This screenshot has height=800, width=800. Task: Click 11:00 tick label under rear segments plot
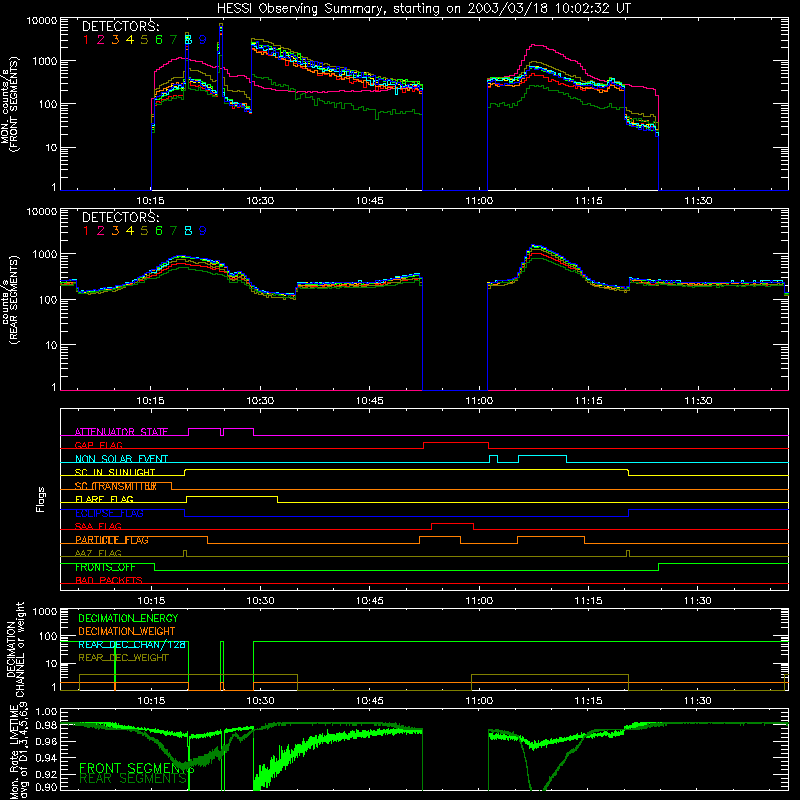coord(479,401)
